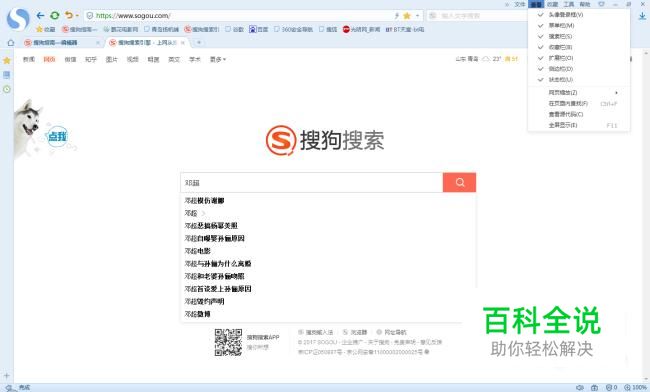
Task: Open the 收藏 favorites star on bookmarks bar
Action: tap(46, 29)
